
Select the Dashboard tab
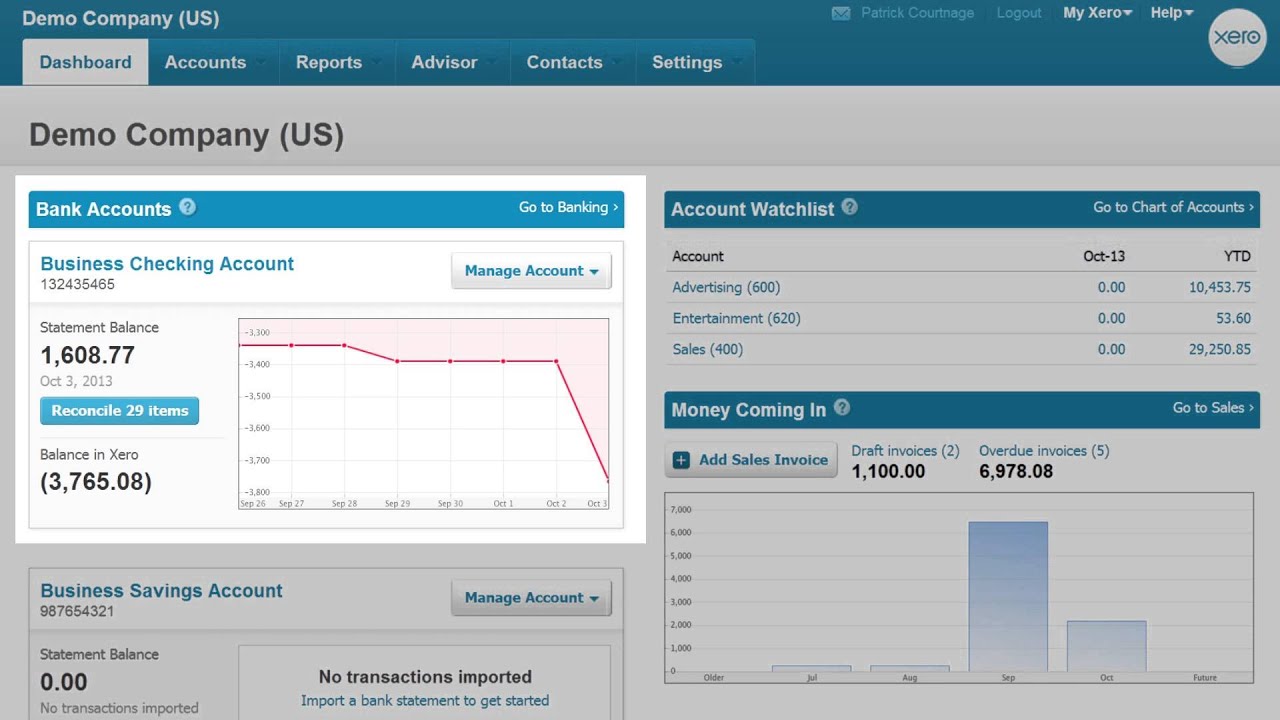tap(85, 62)
